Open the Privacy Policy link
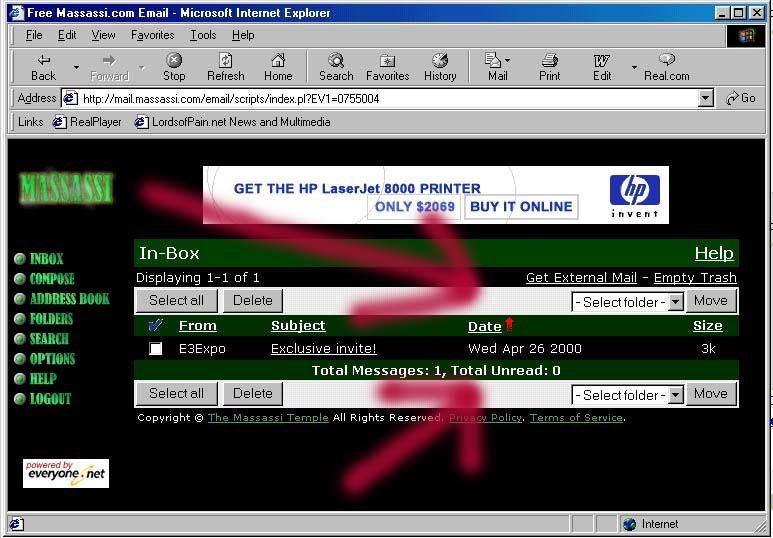The image size is (773, 538). pos(486,418)
